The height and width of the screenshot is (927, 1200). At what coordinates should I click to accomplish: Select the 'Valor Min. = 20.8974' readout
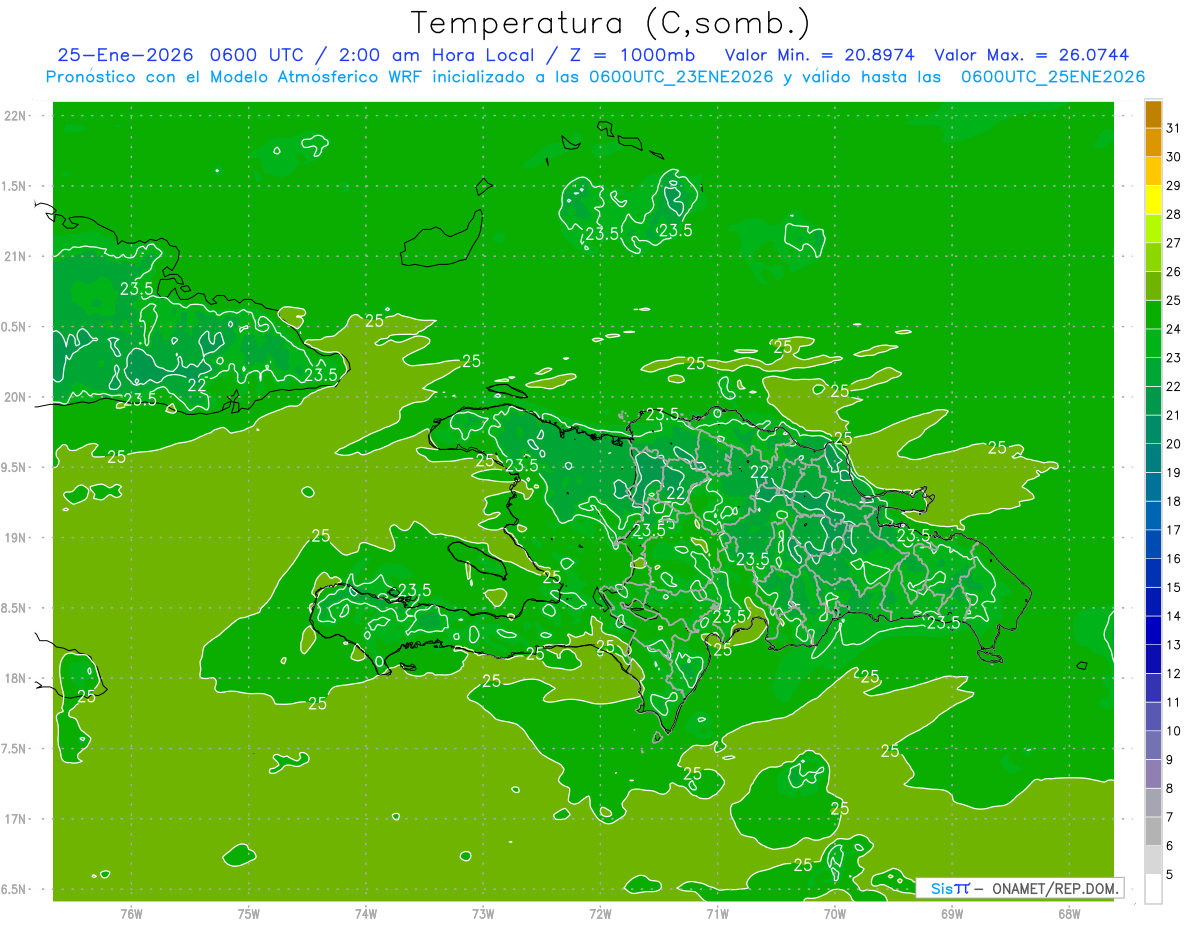822,55
